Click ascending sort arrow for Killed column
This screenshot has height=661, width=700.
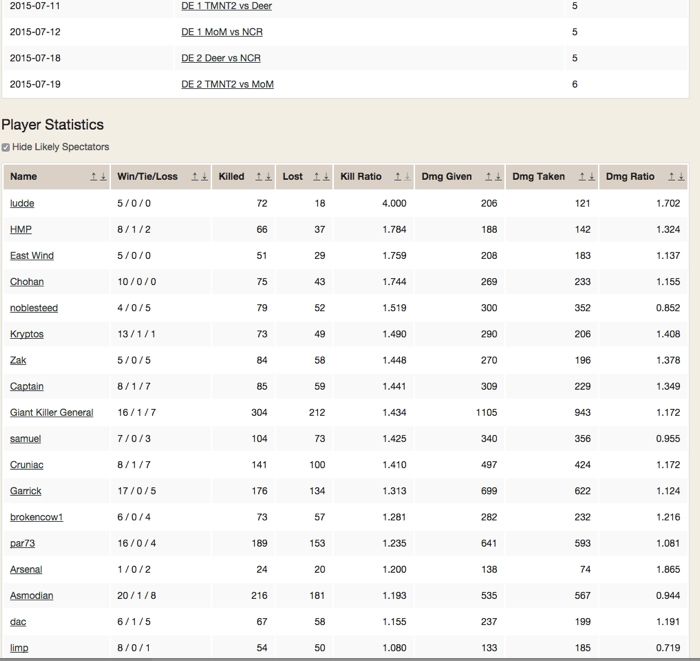click(257, 177)
